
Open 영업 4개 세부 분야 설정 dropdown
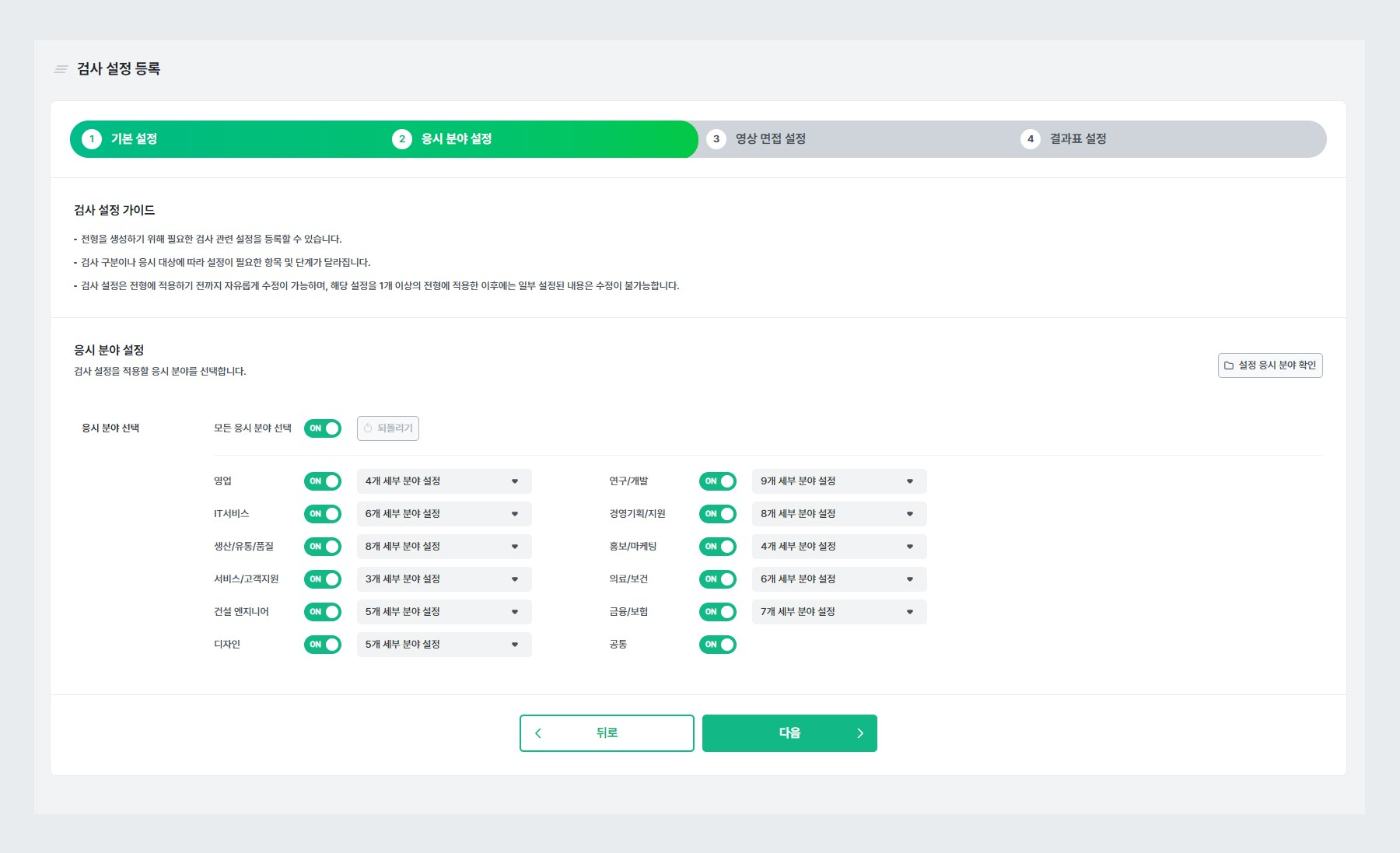pyautogui.click(x=444, y=481)
